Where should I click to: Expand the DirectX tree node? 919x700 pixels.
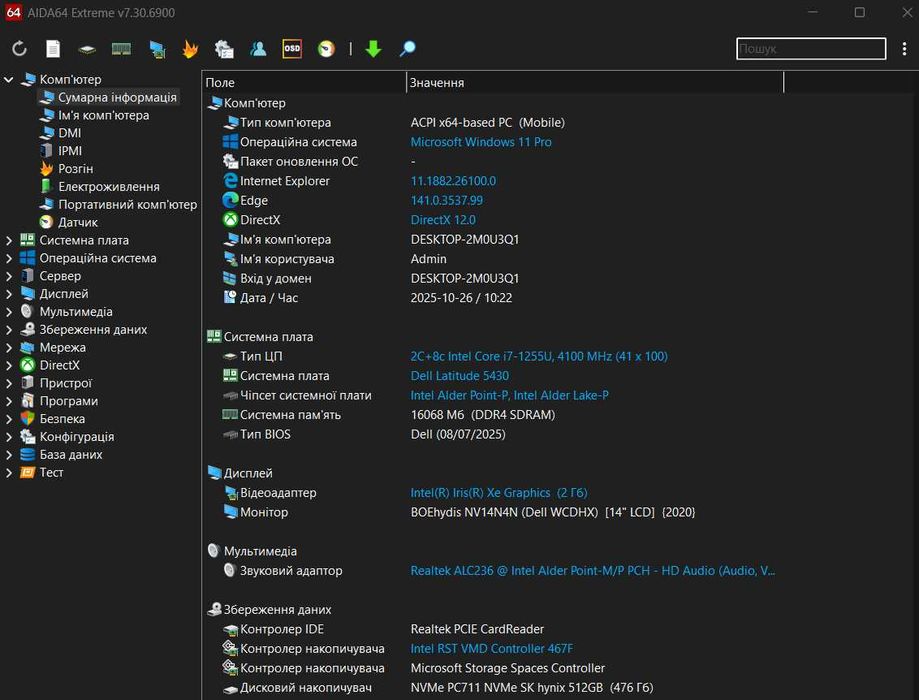pyautogui.click(x=8, y=365)
